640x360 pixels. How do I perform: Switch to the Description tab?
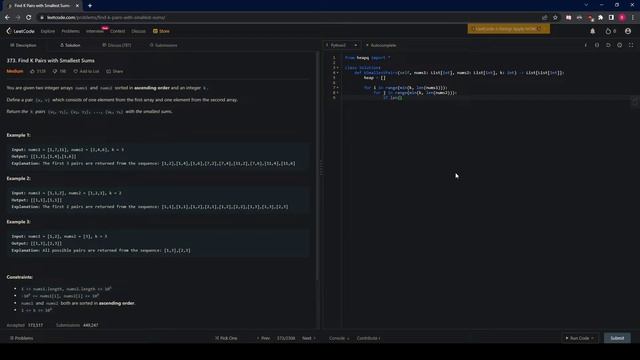coord(23,45)
